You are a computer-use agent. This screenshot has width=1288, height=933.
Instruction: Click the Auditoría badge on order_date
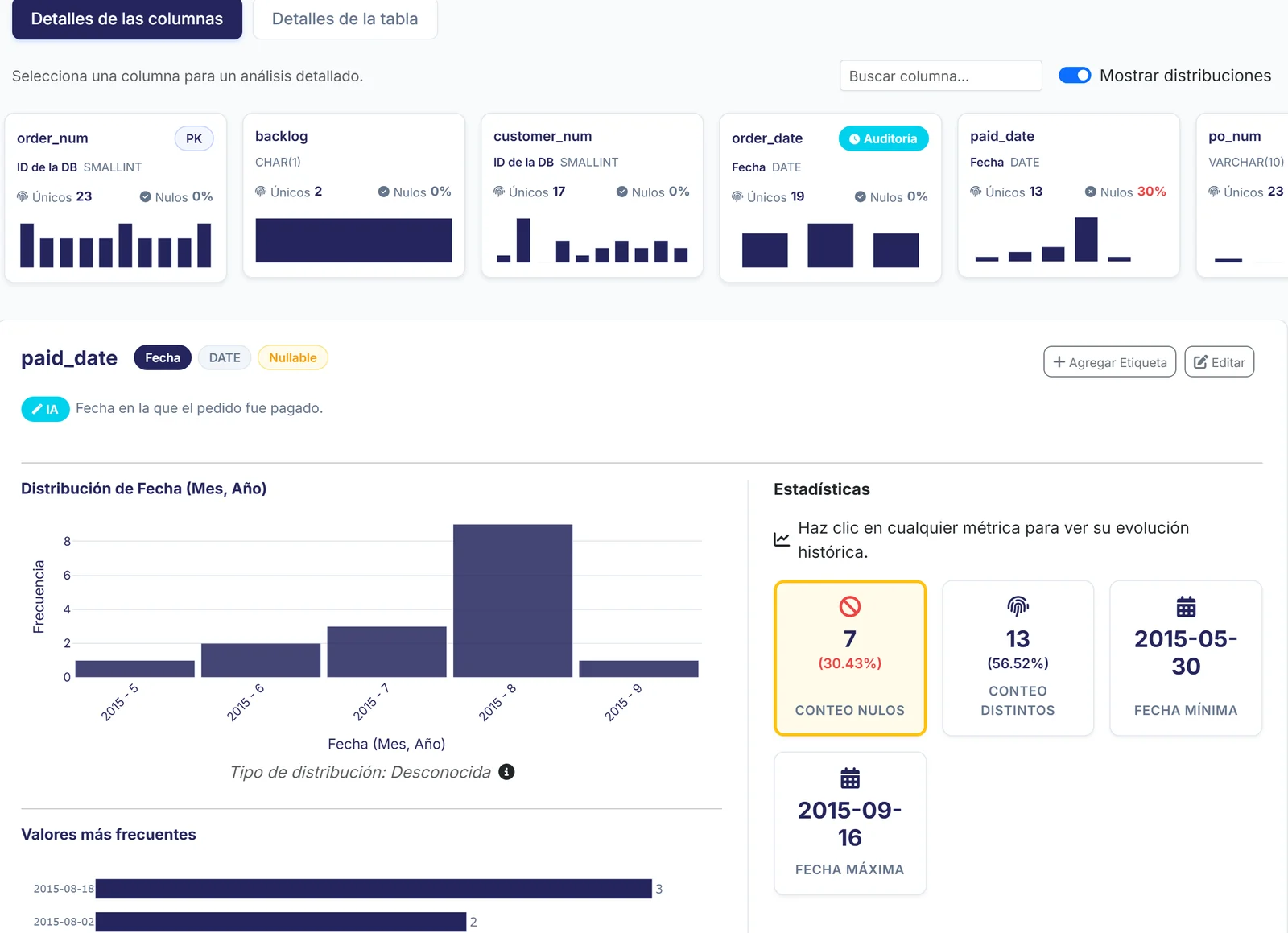(x=883, y=138)
